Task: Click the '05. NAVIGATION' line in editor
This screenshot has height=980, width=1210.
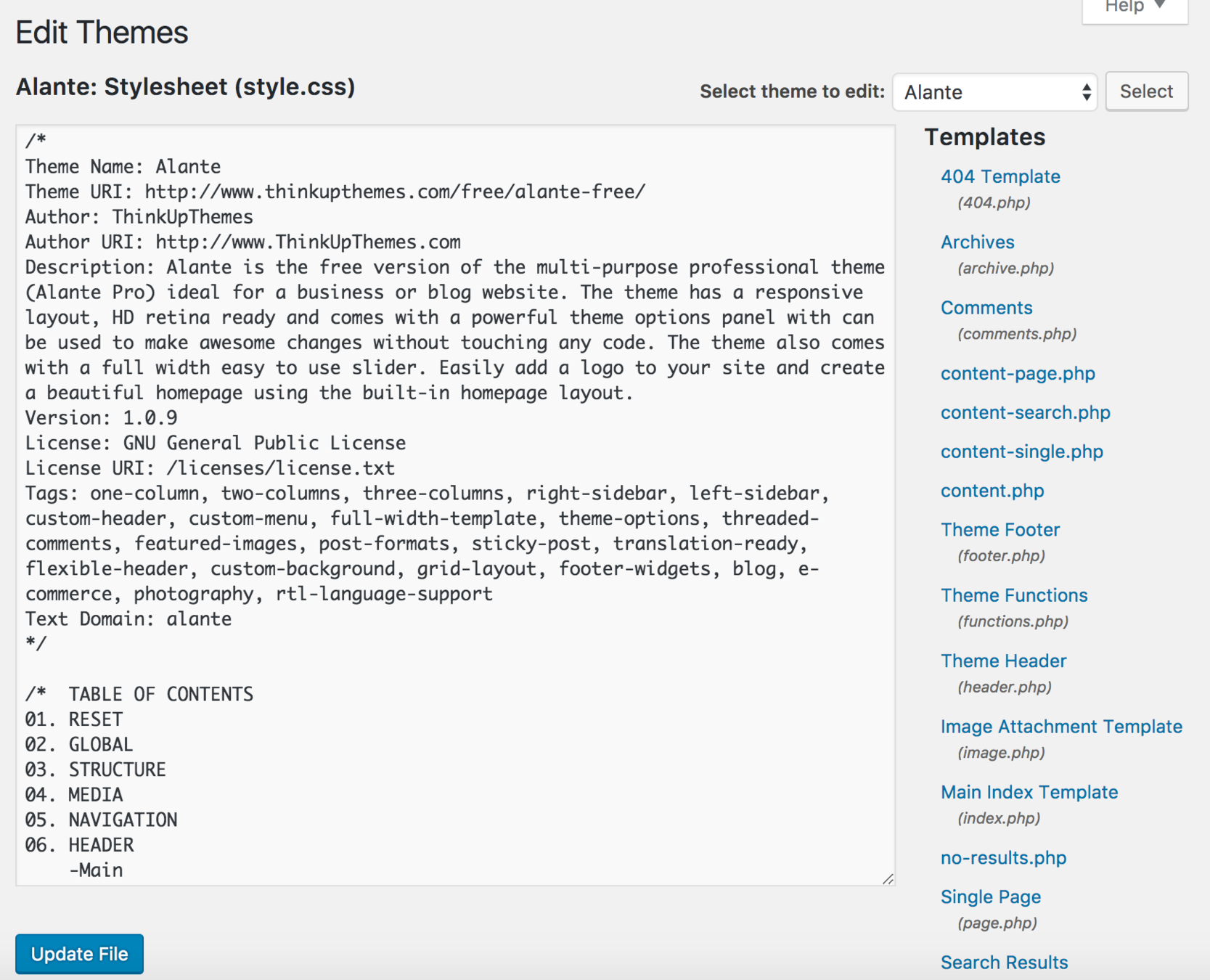Action: [x=101, y=820]
